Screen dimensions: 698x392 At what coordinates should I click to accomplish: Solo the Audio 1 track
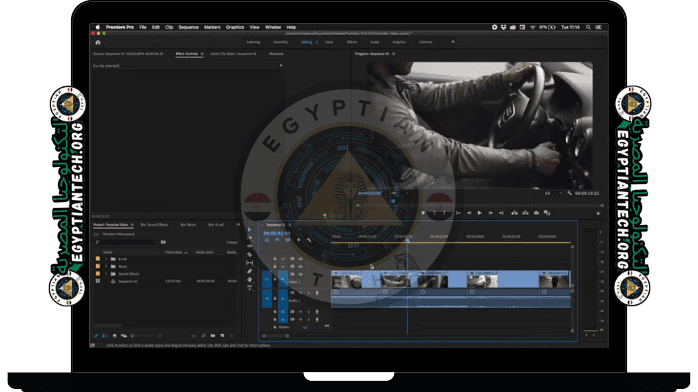(x=308, y=293)
